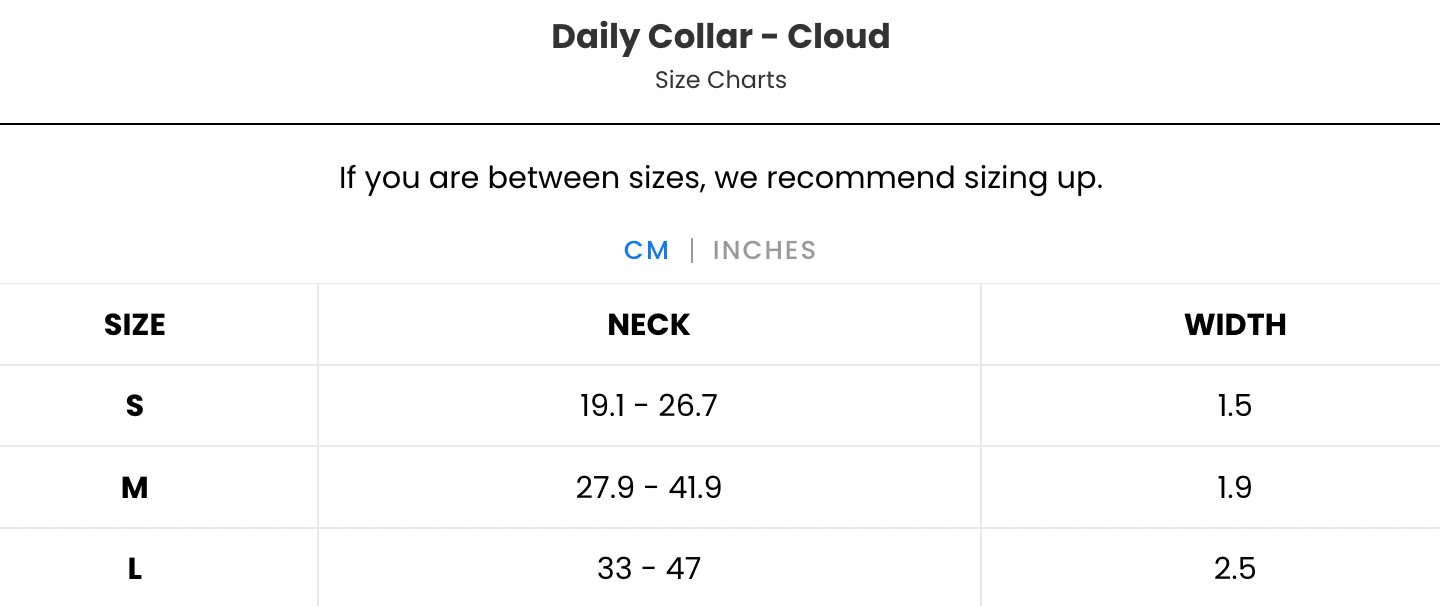The image size is (1440, 606).
Task: Click the size L width cell
Action: (x=1235, y=568)
